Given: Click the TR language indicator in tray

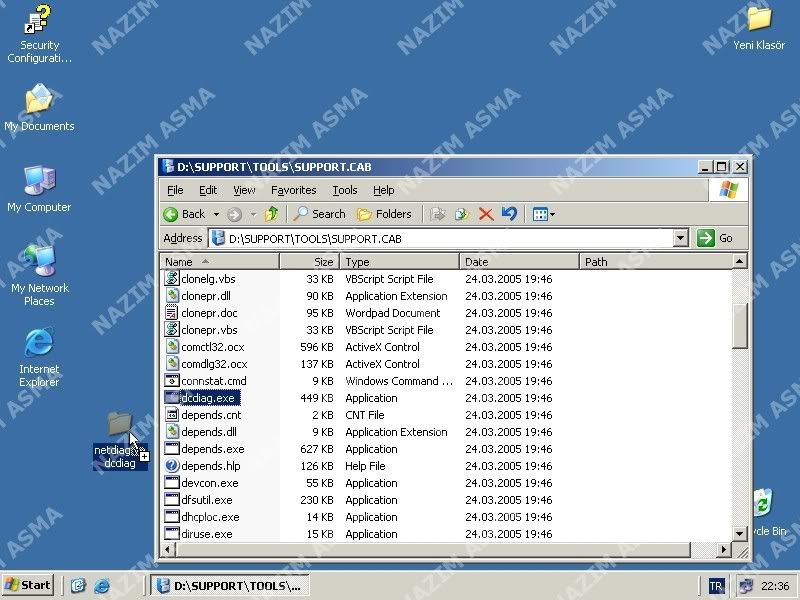Looking at the screenshot, I should [716, 586].
